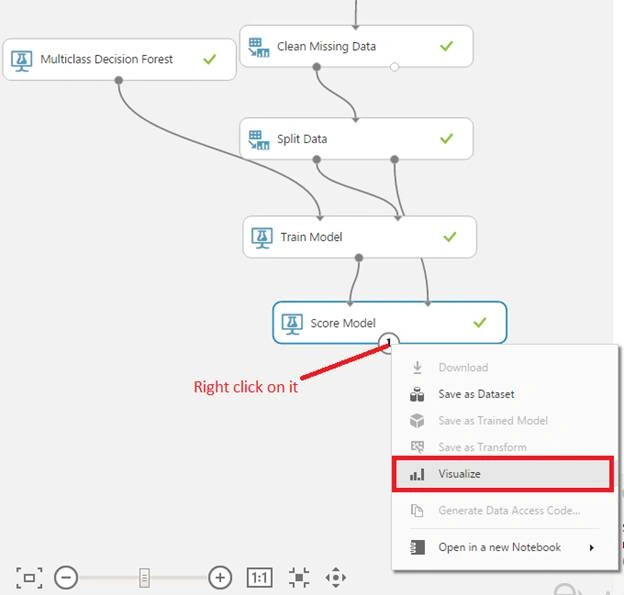Select the Multiclass Decision Forest module
This screenshot has width=624, height=595.
click(119, 59)
